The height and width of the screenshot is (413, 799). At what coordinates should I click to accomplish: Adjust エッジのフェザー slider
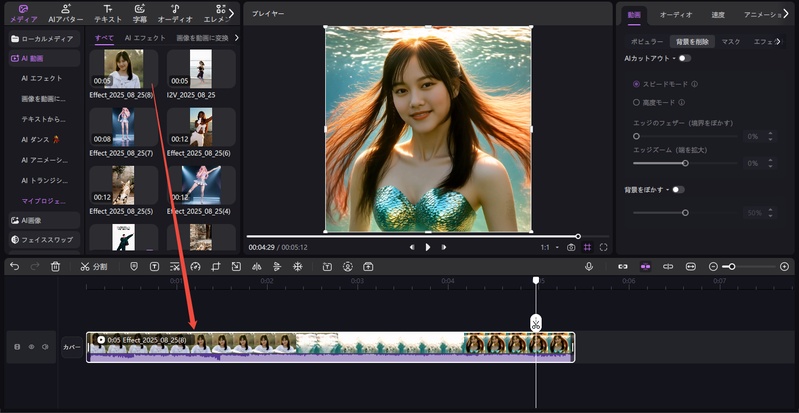pyautogui.click(x=685, y=136)
